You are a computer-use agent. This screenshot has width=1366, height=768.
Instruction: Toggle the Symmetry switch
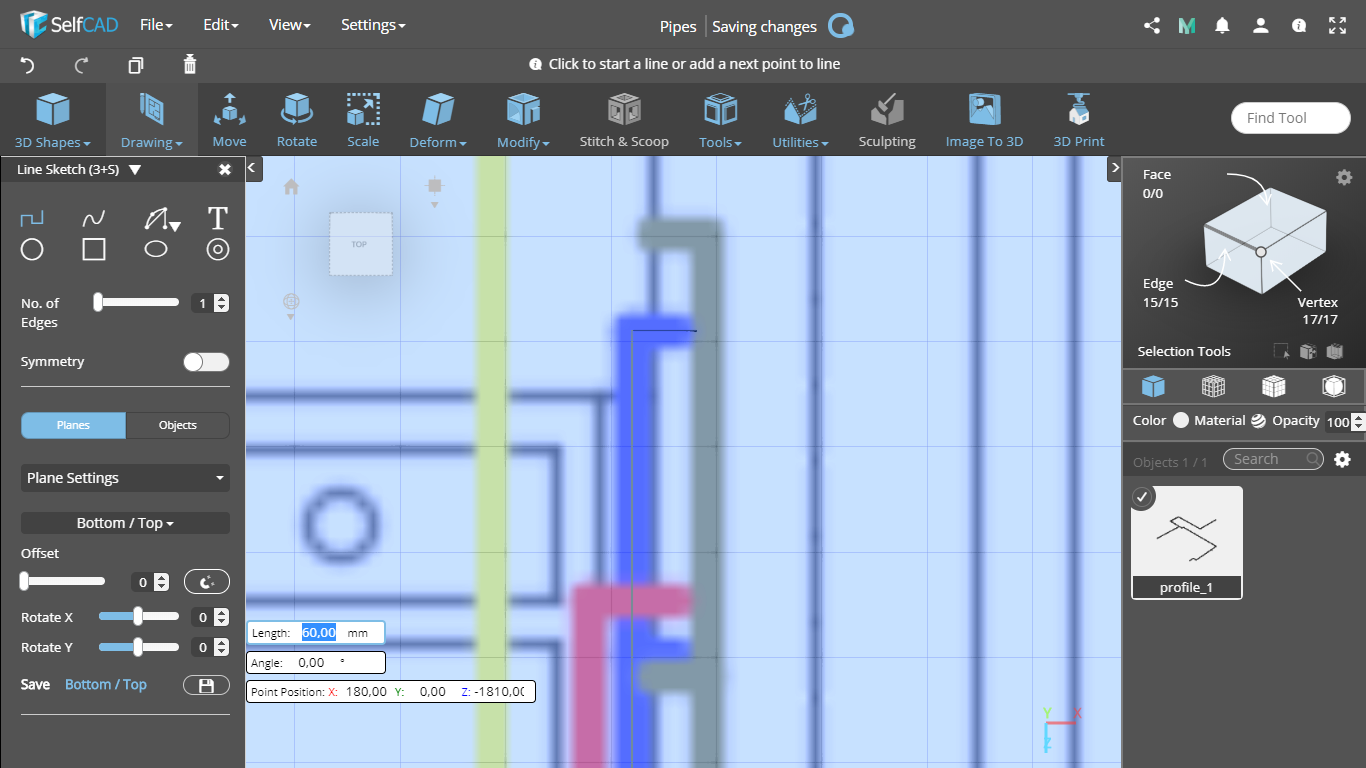[206, 362]
